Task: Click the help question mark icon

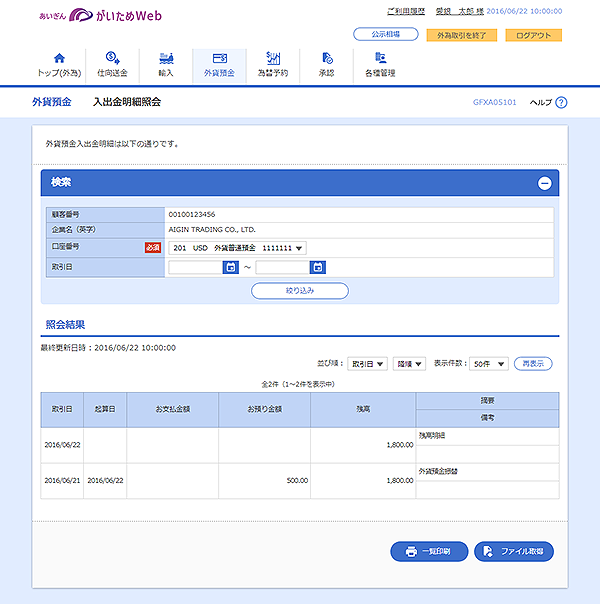Action: (561, 102)
